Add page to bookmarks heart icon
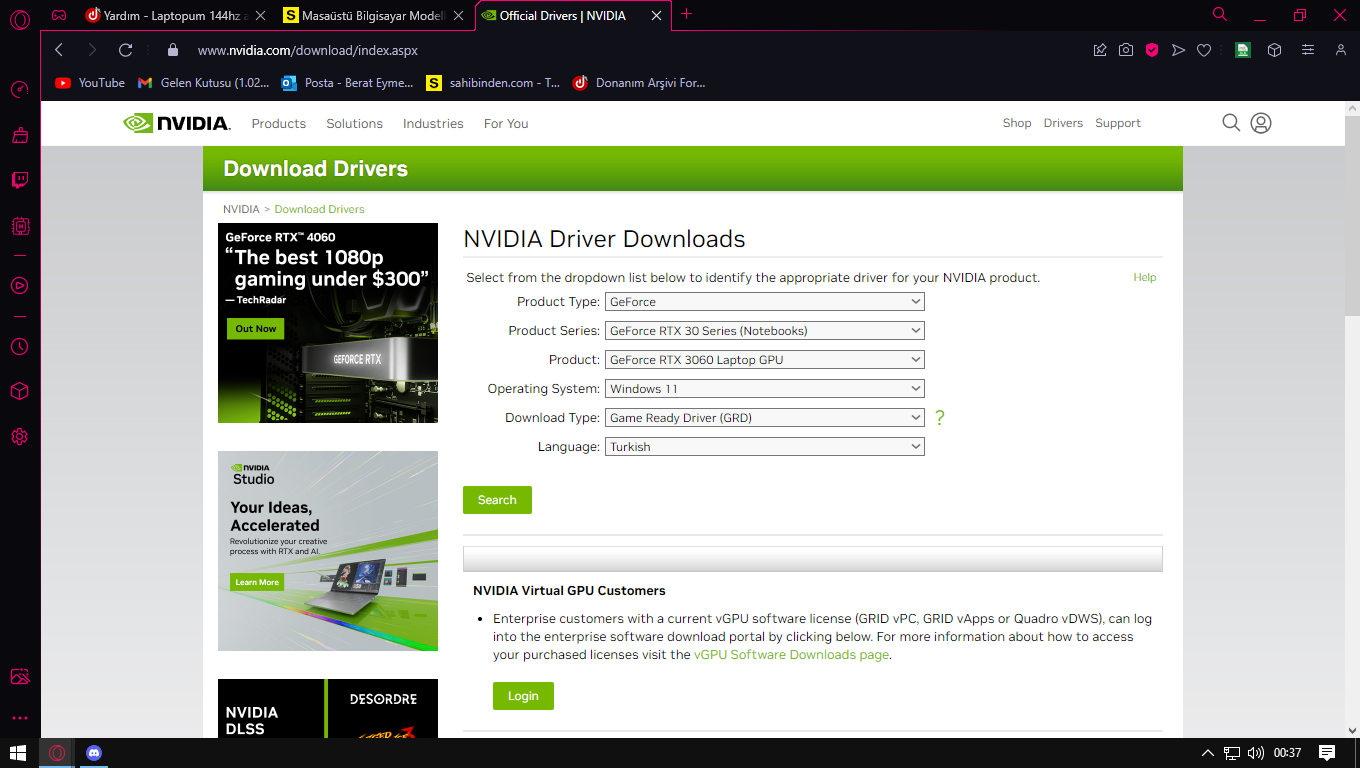The image size is (1360, 768). (1204, 50)
